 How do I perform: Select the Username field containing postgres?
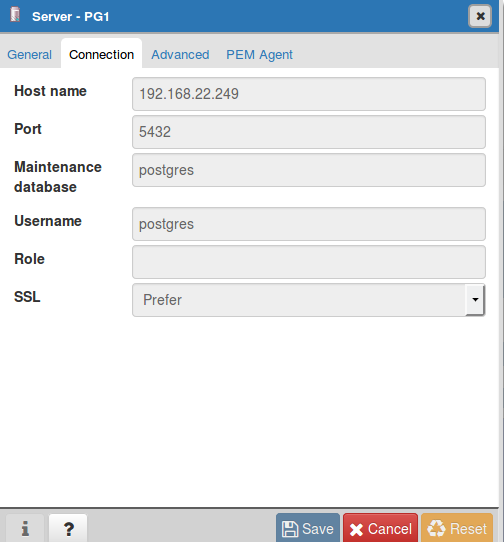tap(309, 224)
